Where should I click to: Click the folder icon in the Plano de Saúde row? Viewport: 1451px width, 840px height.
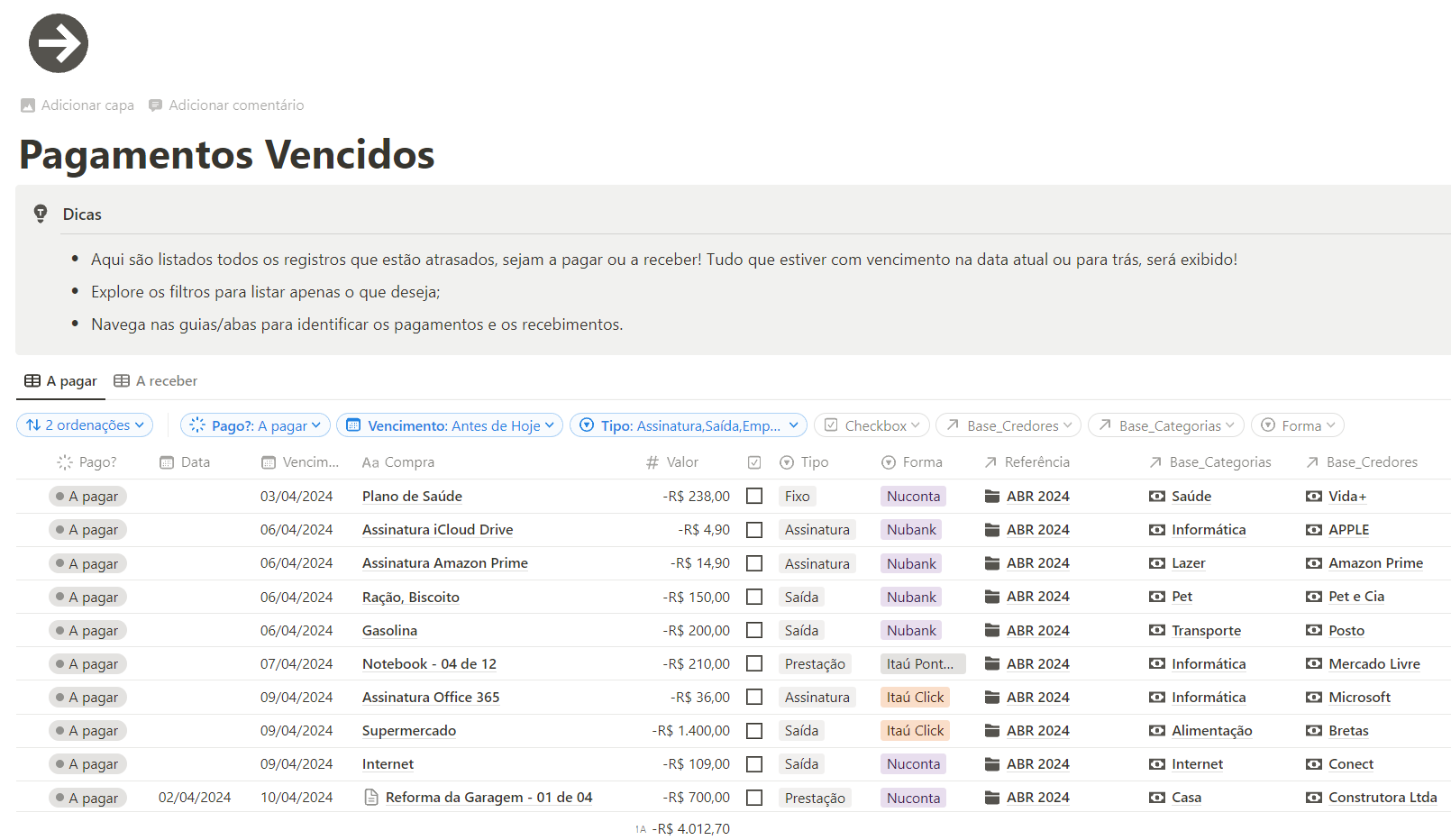[992, 497]
